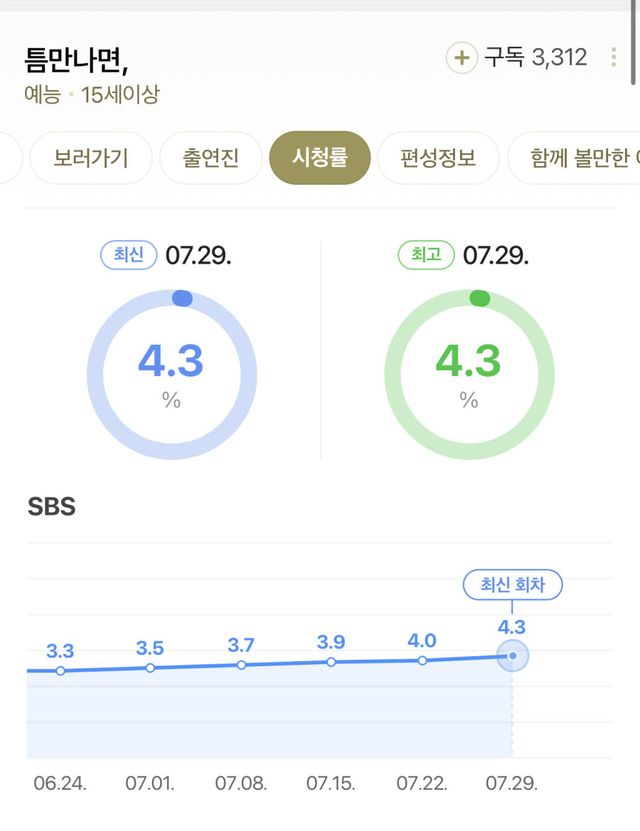The image size is (640, 831).
Task: Click the highlighted 4.3 point for 07.29.
Action: click(512, 656)
